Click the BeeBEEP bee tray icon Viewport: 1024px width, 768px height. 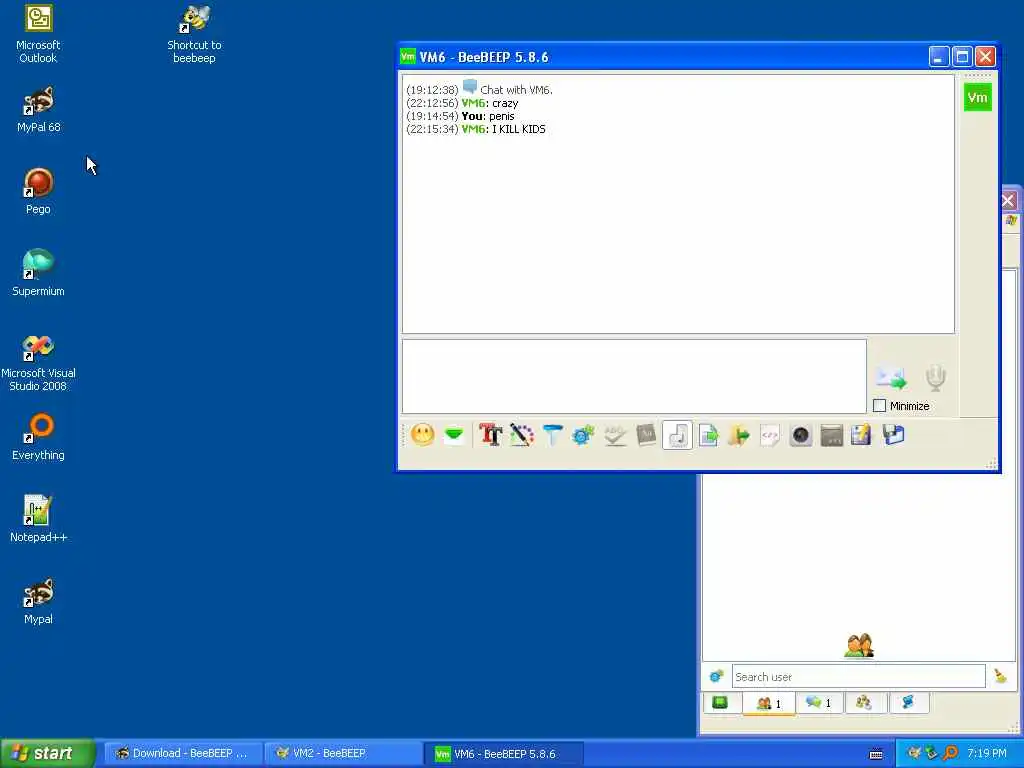(914, 753)
